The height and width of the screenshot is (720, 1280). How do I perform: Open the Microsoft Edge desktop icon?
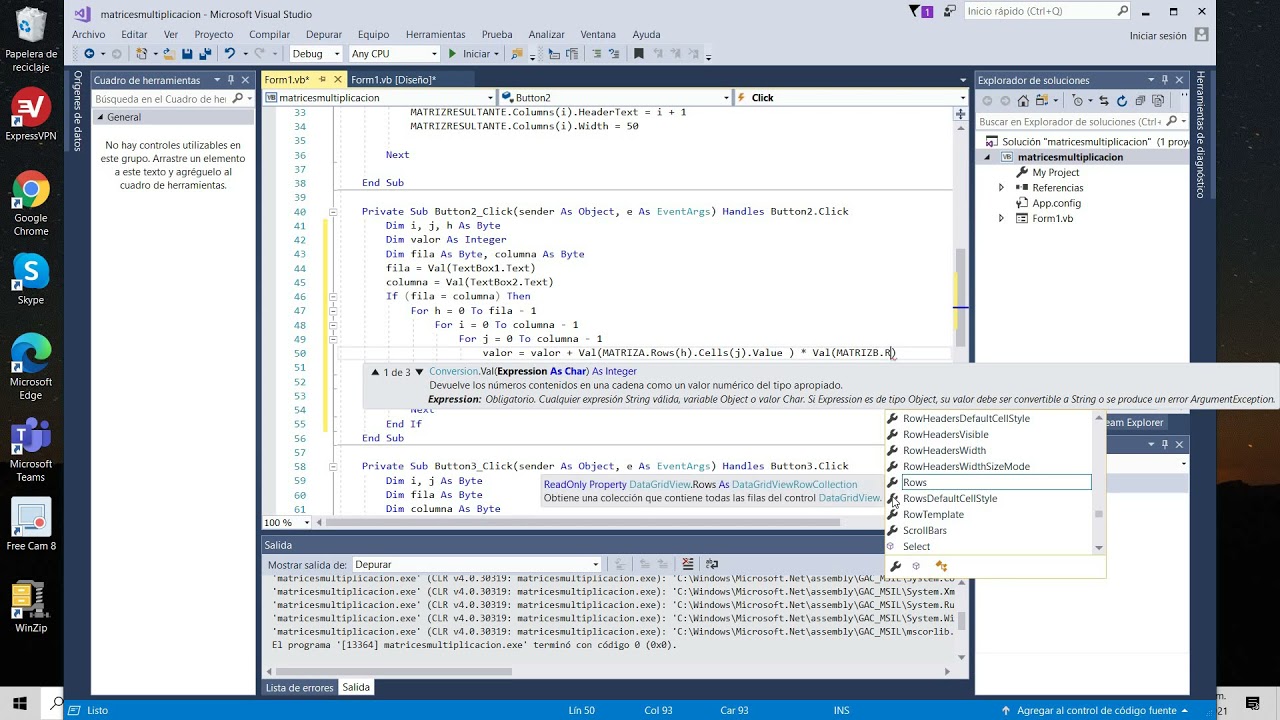(x=31, y=367)
